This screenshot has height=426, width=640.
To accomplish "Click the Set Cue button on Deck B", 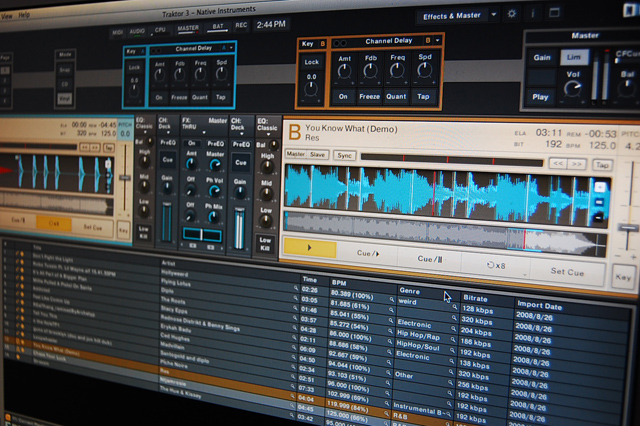I will [568, 271].
